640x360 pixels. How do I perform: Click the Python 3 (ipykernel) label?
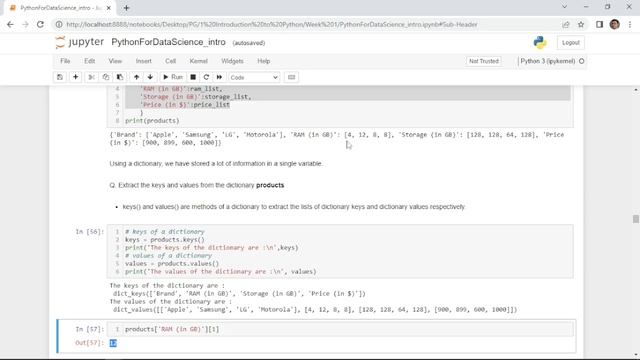tap(547, 61)
